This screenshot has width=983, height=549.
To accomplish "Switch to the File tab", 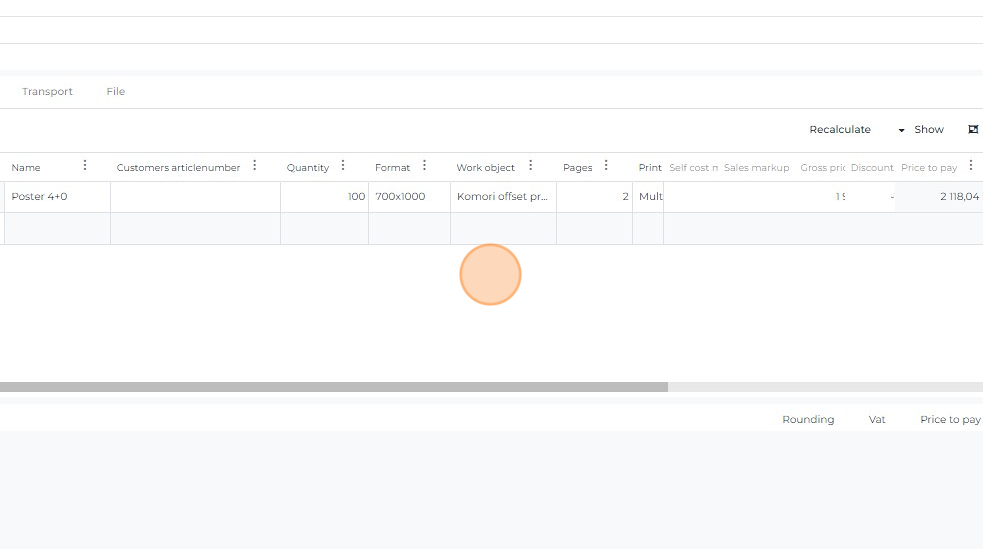I will pos(116,91).
